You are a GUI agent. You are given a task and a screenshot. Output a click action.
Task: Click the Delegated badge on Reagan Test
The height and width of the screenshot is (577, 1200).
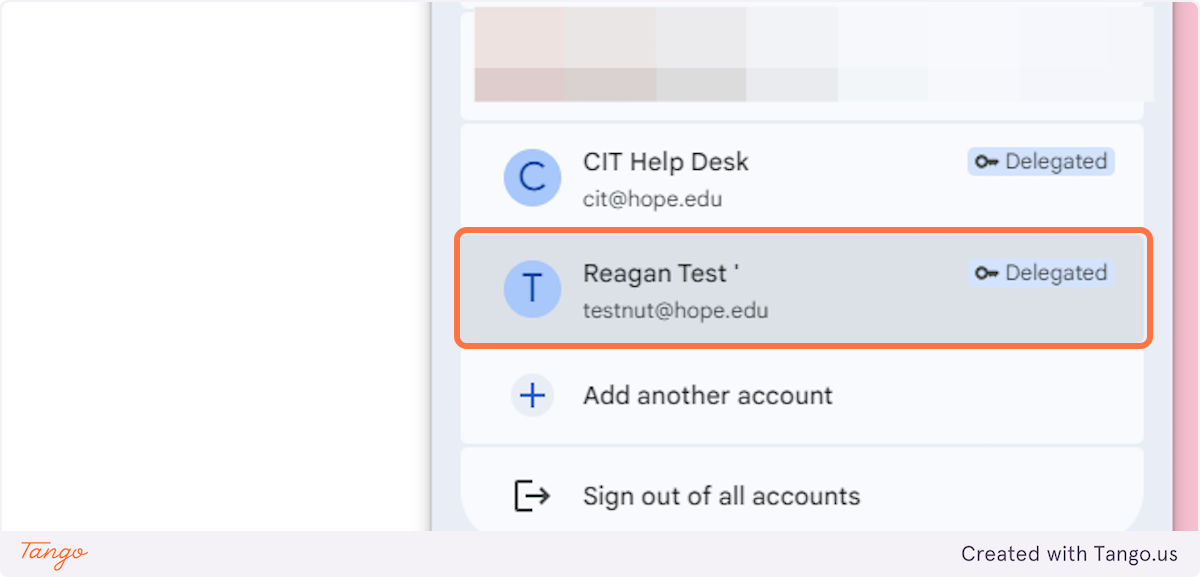tap(1041, 273)
